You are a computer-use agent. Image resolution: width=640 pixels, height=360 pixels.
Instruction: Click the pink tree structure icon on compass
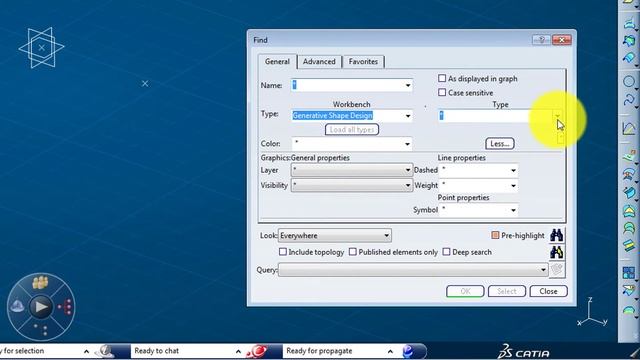pyautogui.click(x=65, y=307)
